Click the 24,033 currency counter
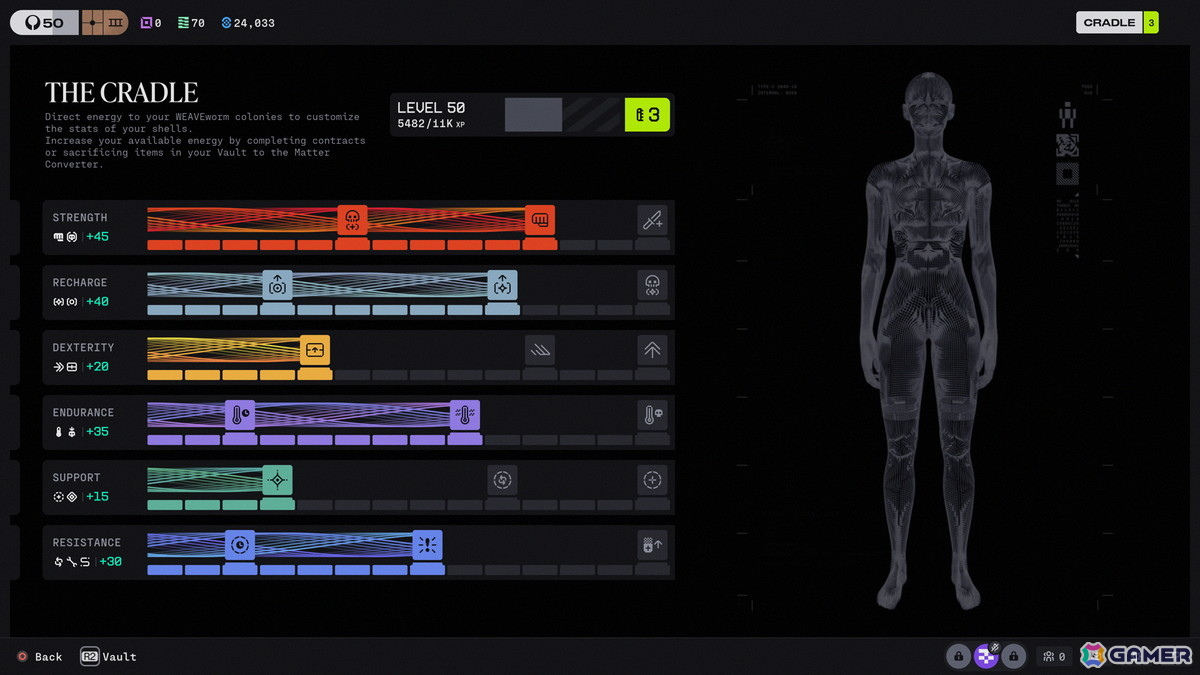 (247, 23)
